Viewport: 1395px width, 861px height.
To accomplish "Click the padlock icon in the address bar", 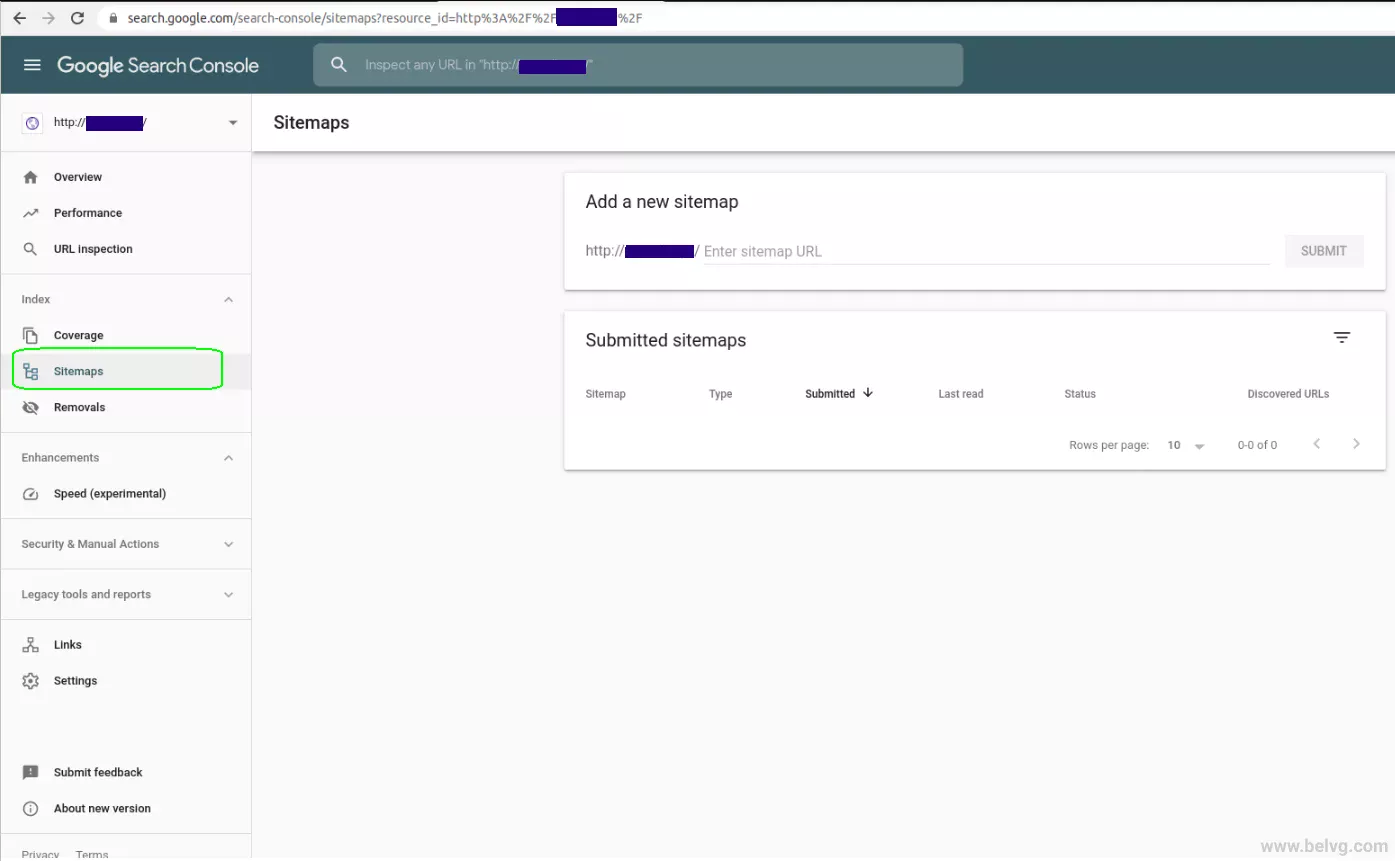I will [113, 18].
